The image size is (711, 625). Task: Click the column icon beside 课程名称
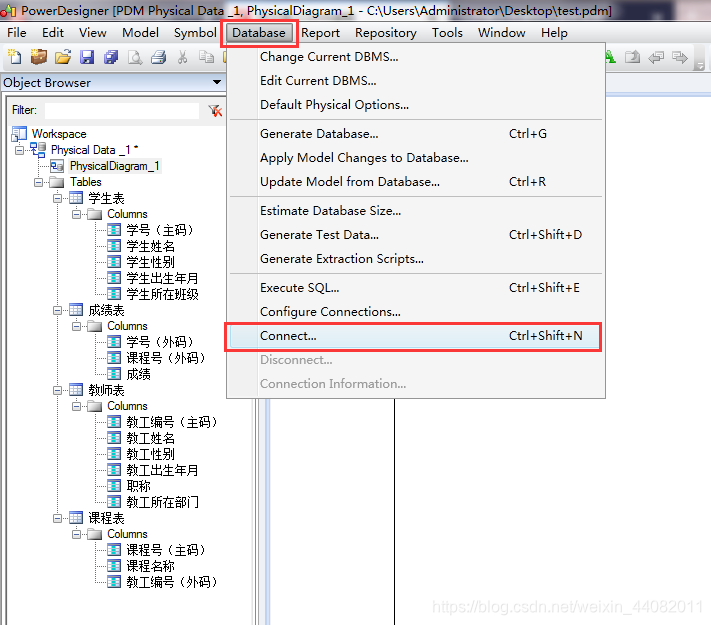pos(114,566)
